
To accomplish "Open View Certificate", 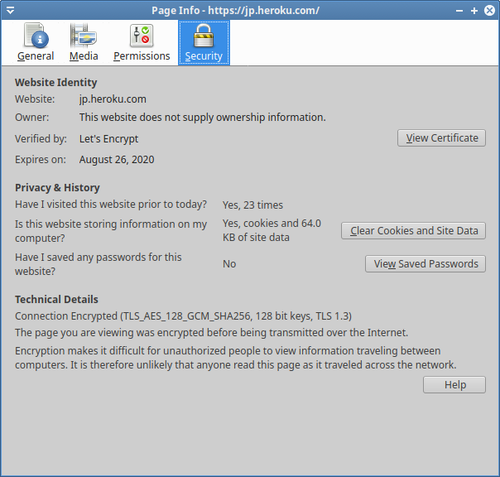I will coord(441,138).
